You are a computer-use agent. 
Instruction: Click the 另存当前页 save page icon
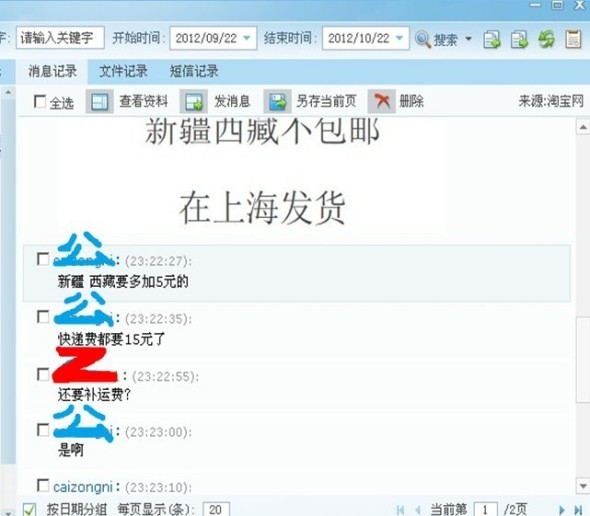point(278,102)
